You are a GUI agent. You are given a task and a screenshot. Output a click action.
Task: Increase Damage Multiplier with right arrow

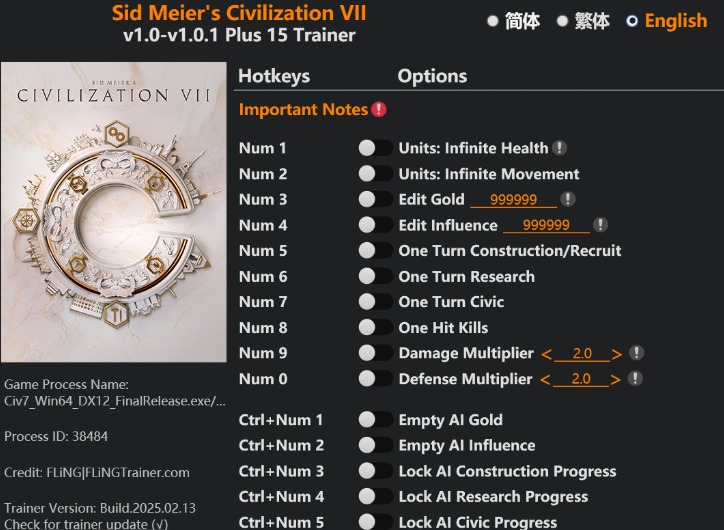point(617,354)
